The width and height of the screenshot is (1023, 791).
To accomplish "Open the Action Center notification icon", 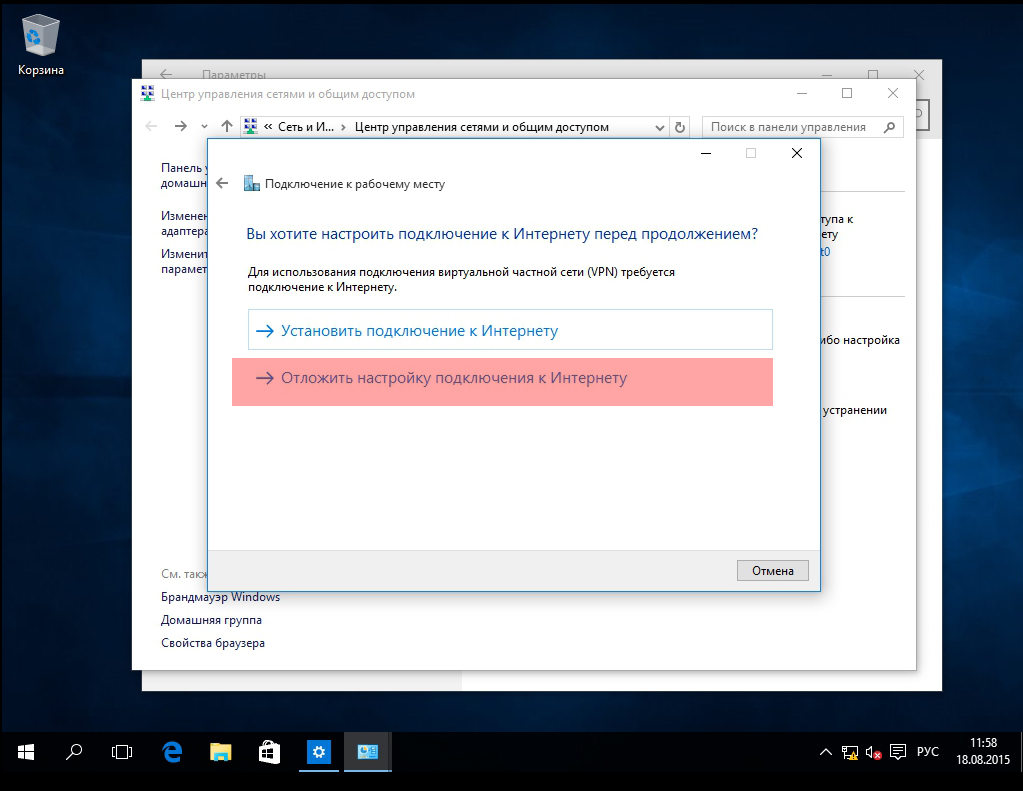I will coord(898,752).
